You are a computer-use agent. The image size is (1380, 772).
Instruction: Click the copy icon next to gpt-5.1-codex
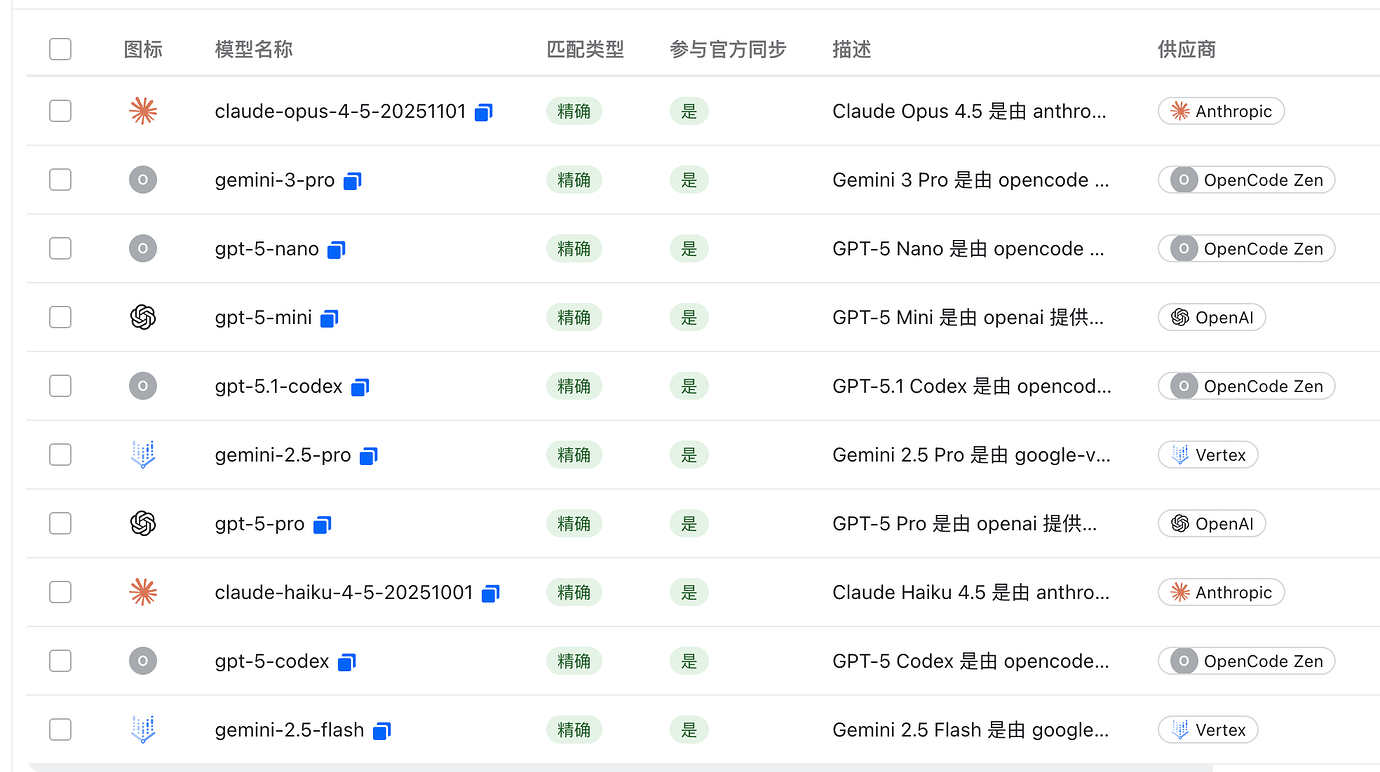coord(360,387)
